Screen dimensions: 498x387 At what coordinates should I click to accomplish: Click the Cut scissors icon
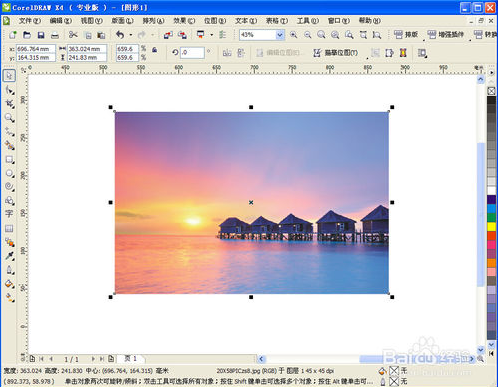point(73,35)
